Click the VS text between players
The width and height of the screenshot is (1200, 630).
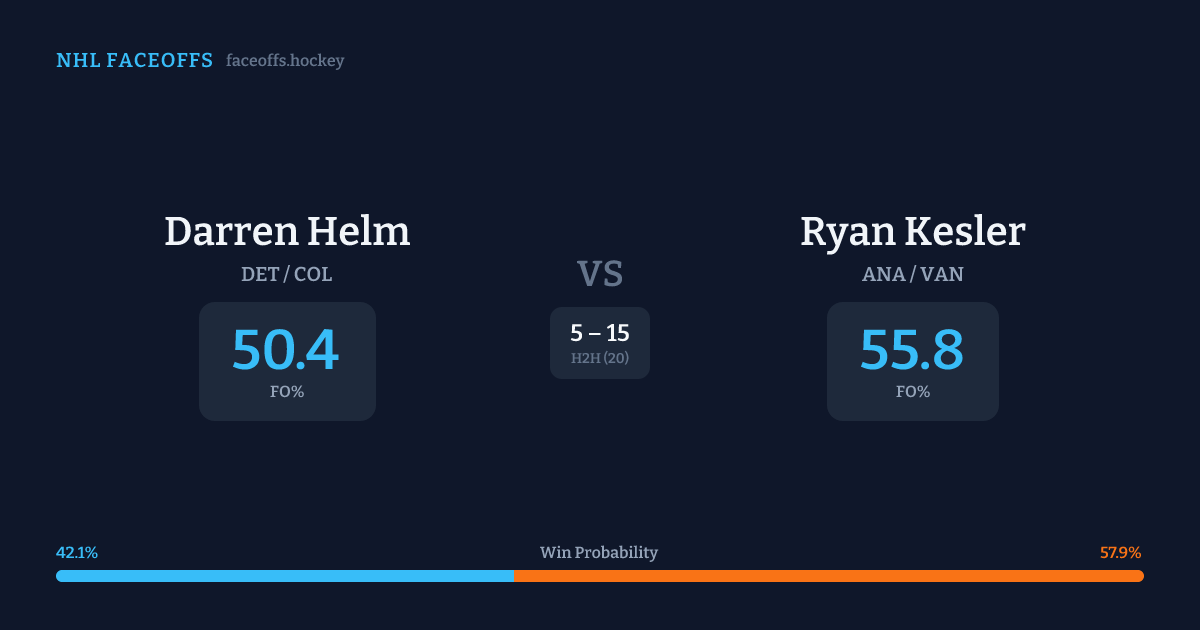(600, 273)
